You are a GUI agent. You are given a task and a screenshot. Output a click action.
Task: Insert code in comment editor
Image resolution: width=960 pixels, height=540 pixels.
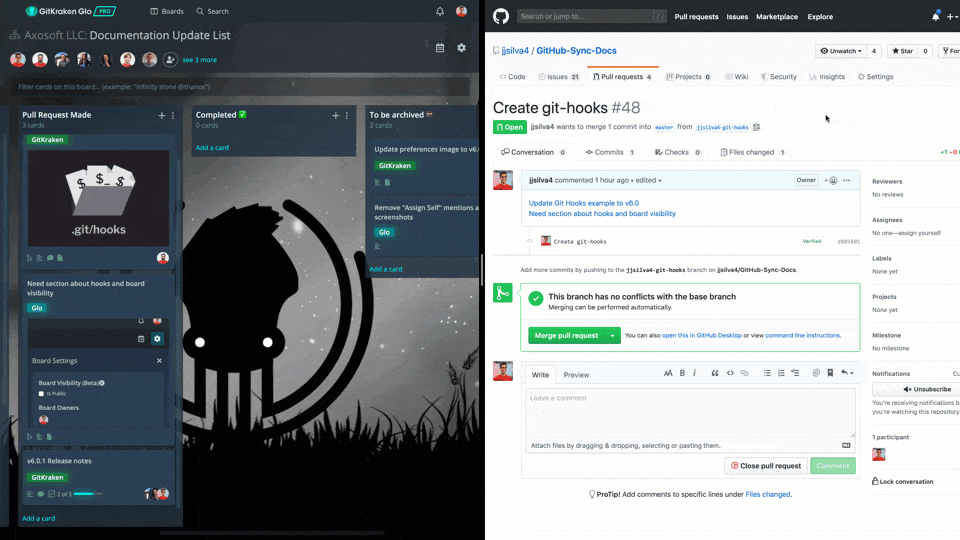(730, 373)
